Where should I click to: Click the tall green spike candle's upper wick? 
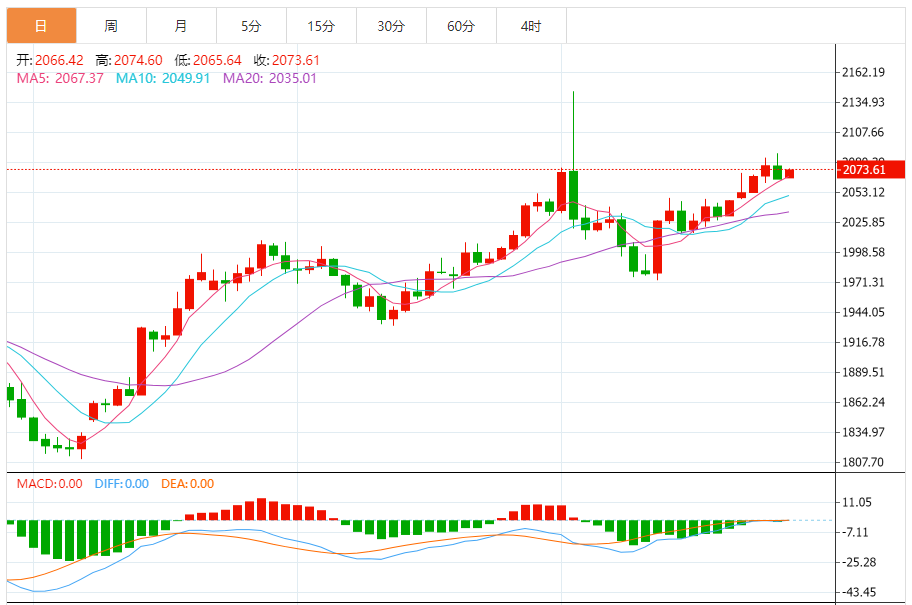click(x=573, y=131)
